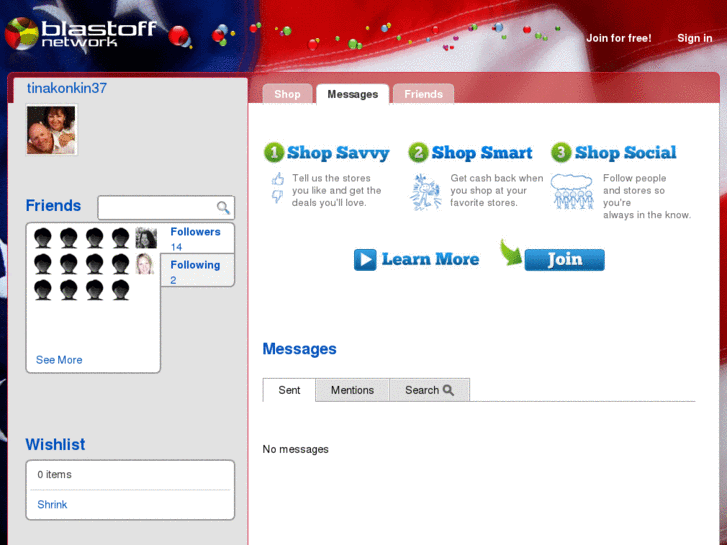727x545 pixels.
Task: Click the thumbs up thumbs down icon
Action: pyautogui.click(x=278, y=188)
